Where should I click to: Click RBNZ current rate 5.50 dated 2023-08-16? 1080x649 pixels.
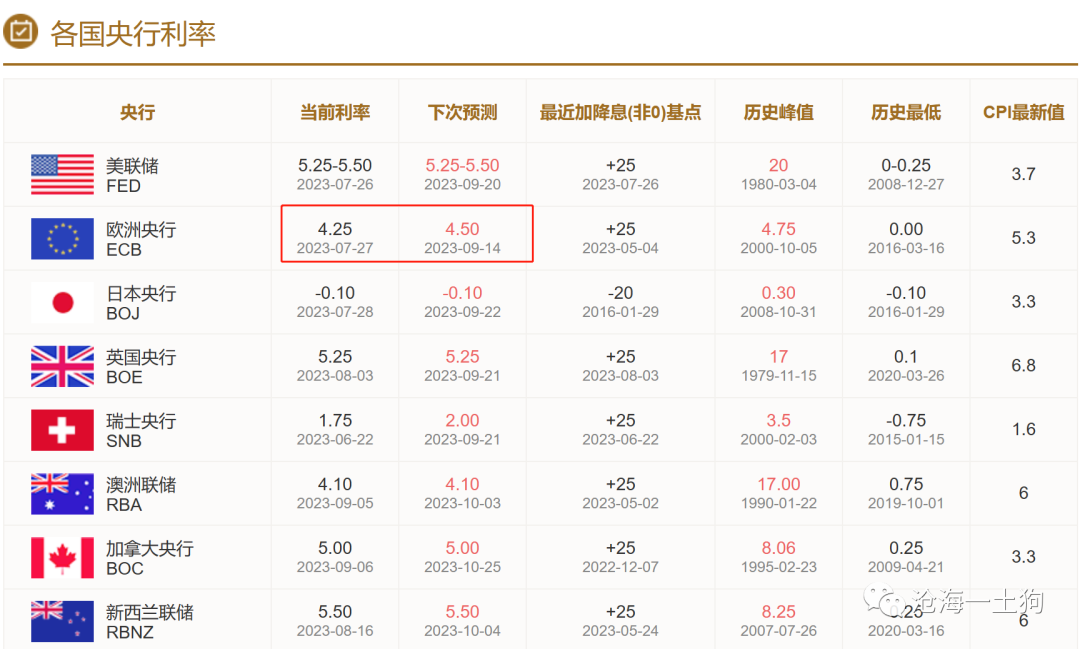tap(335, 621)
